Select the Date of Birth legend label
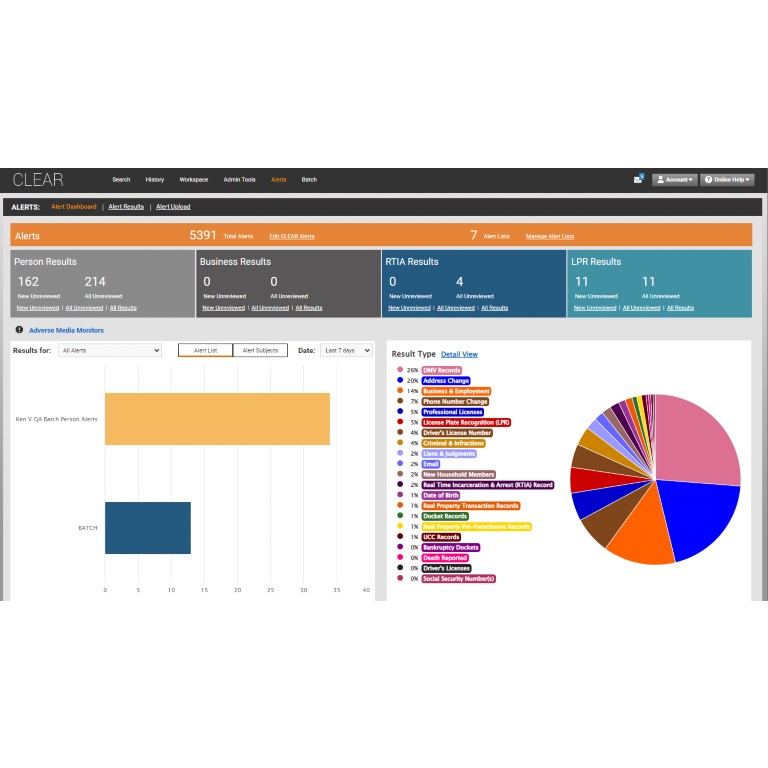768x768 pixels. click(x=440, y=496)
